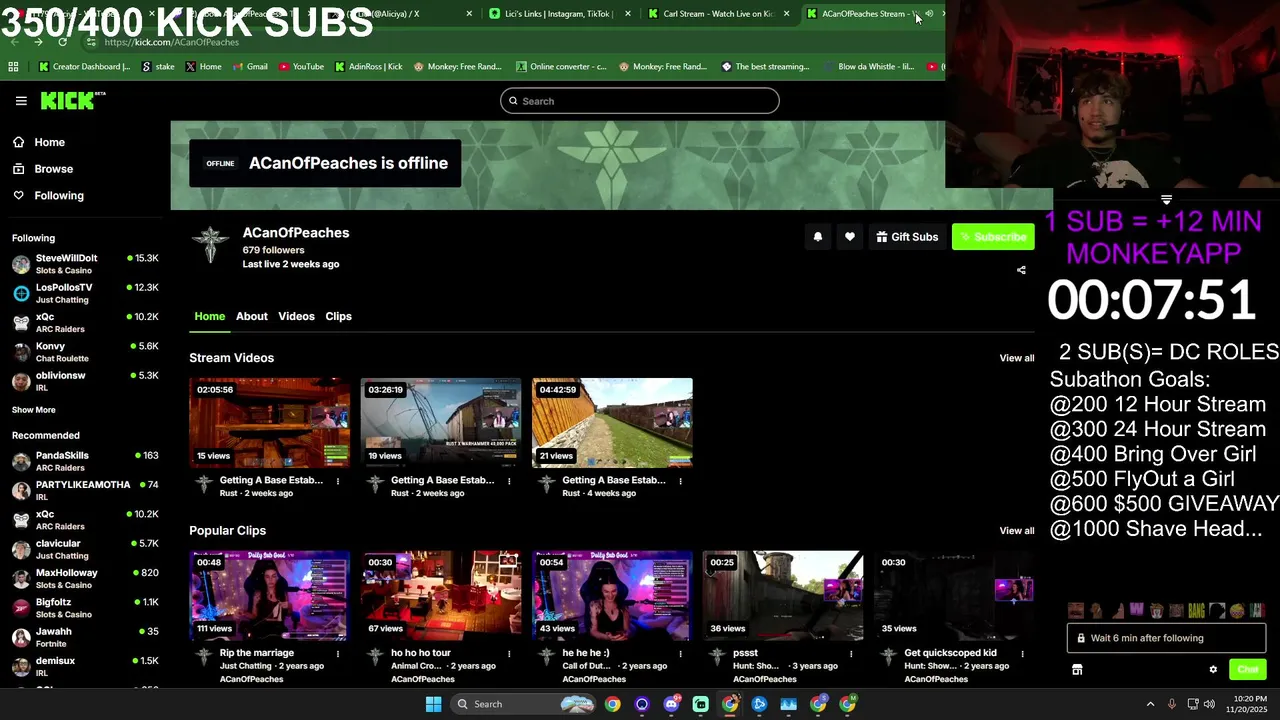The height and width of the screenshot is (720, 1280).
Task: View all Popular Clips
Action: 1017,531
